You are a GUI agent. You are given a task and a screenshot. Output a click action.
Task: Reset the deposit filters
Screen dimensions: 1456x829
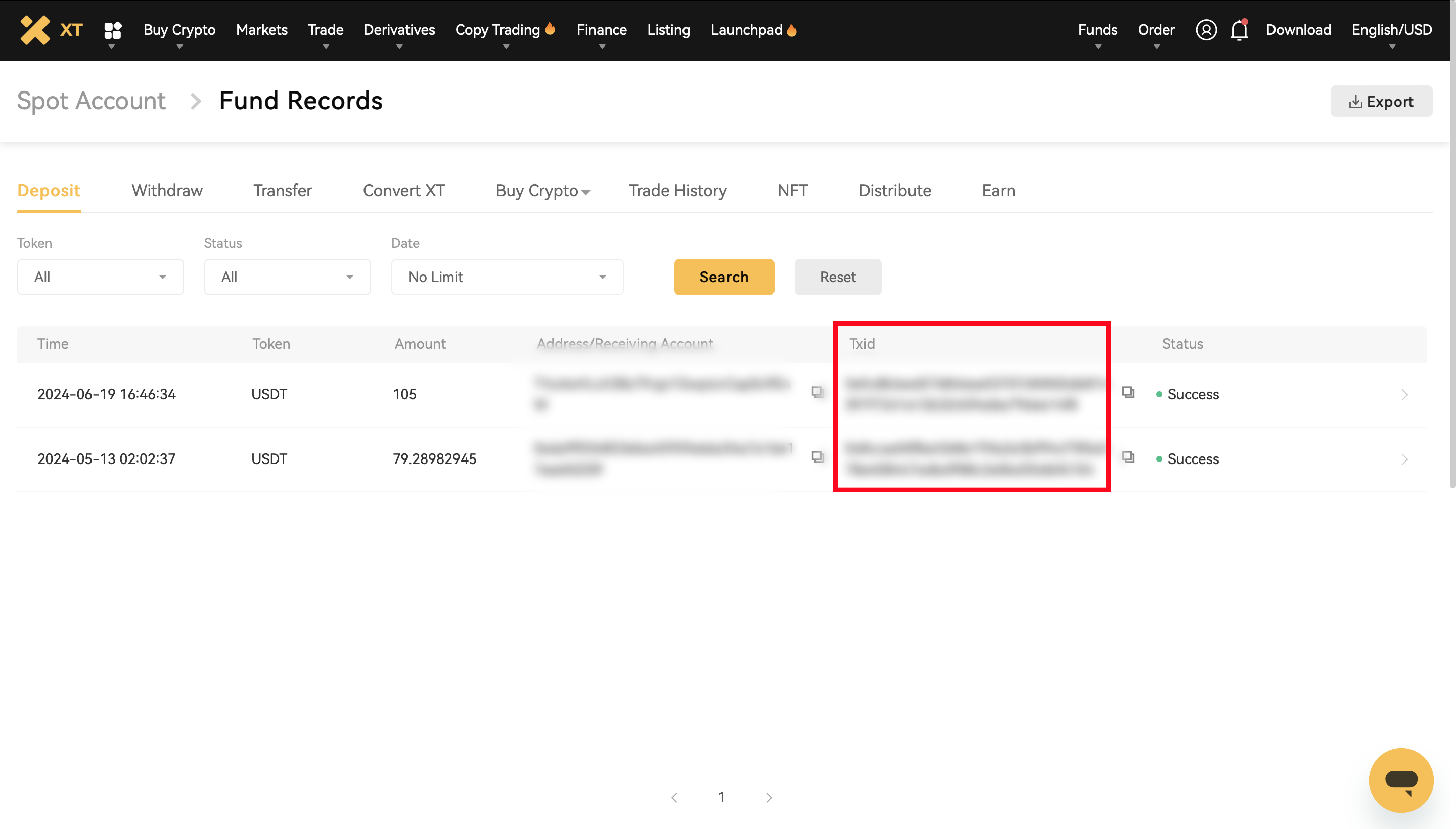[x=838, y=277]
